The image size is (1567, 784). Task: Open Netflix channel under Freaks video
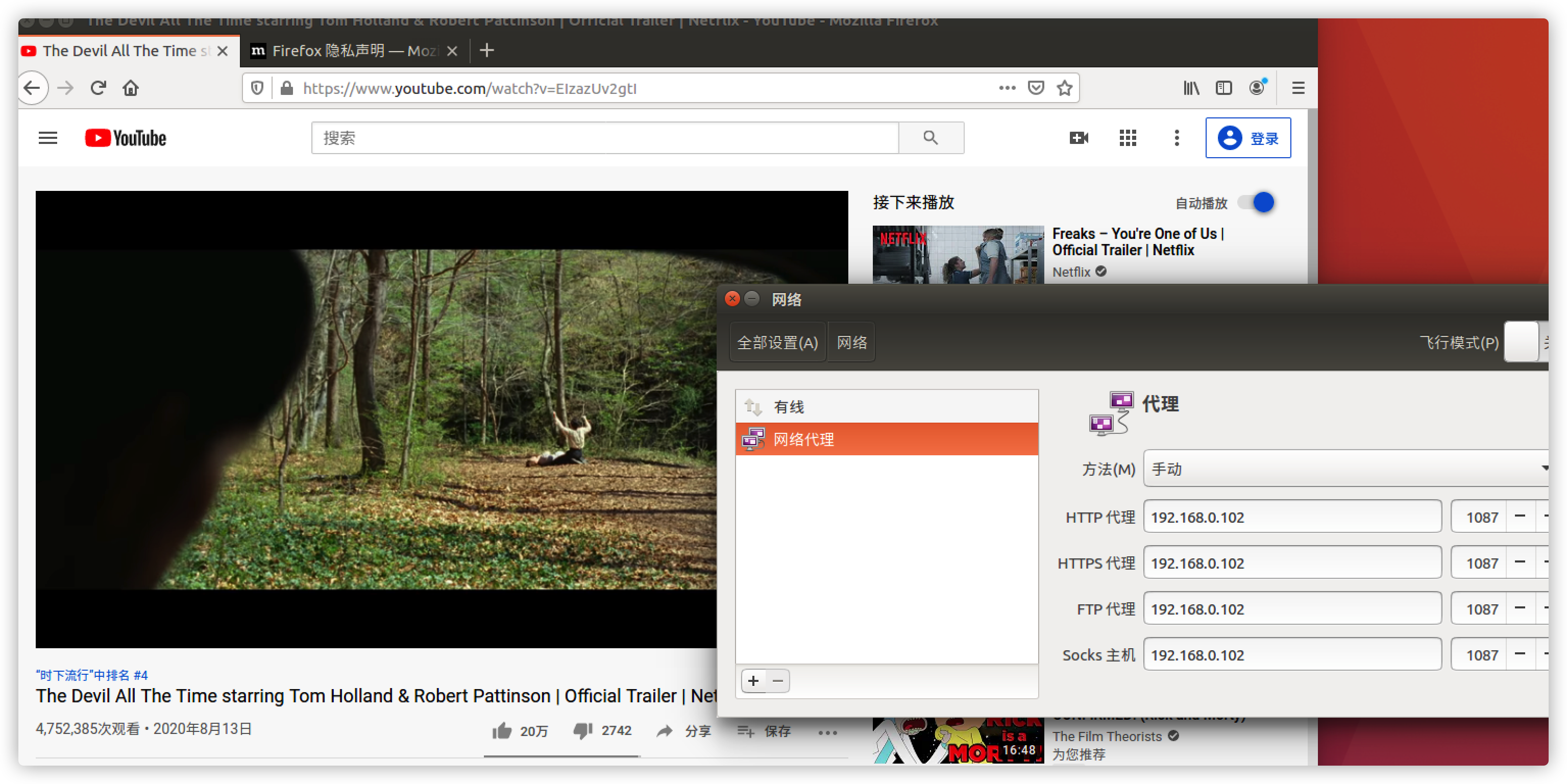[1071, 272]
